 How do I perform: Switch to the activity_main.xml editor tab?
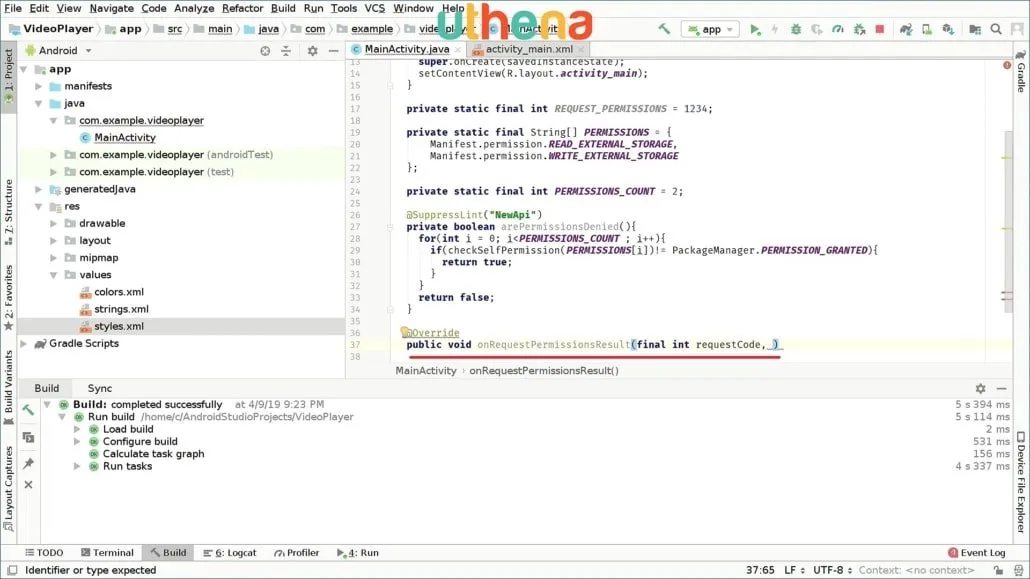[529, 49]
